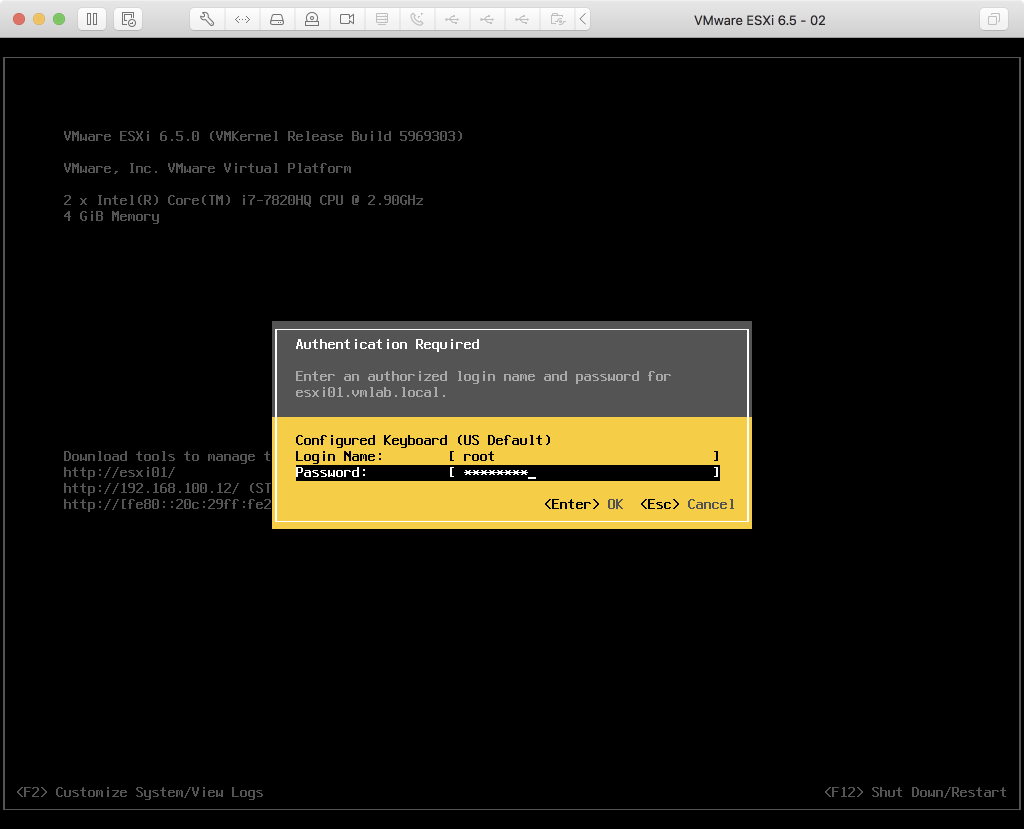Click the CD/DVD drive icon
This screenshot has width=1024, height=829.
[312, 19]
